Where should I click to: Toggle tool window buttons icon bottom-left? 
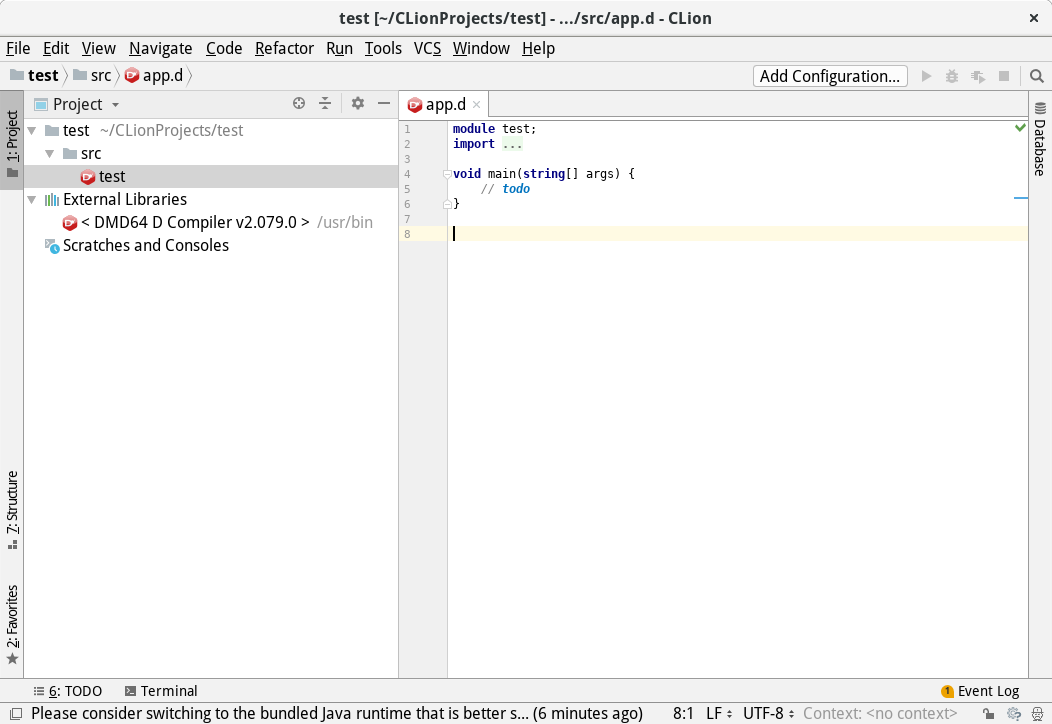tap(16, 713)
